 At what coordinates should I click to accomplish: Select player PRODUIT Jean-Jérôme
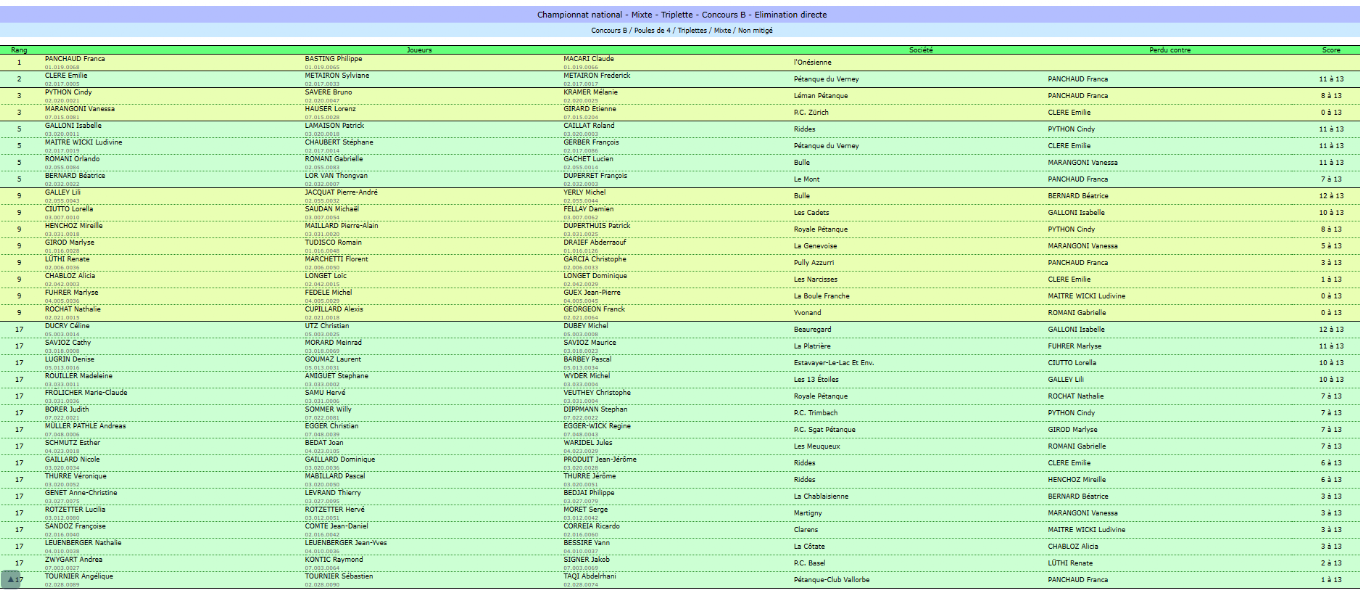click(600, 459)
